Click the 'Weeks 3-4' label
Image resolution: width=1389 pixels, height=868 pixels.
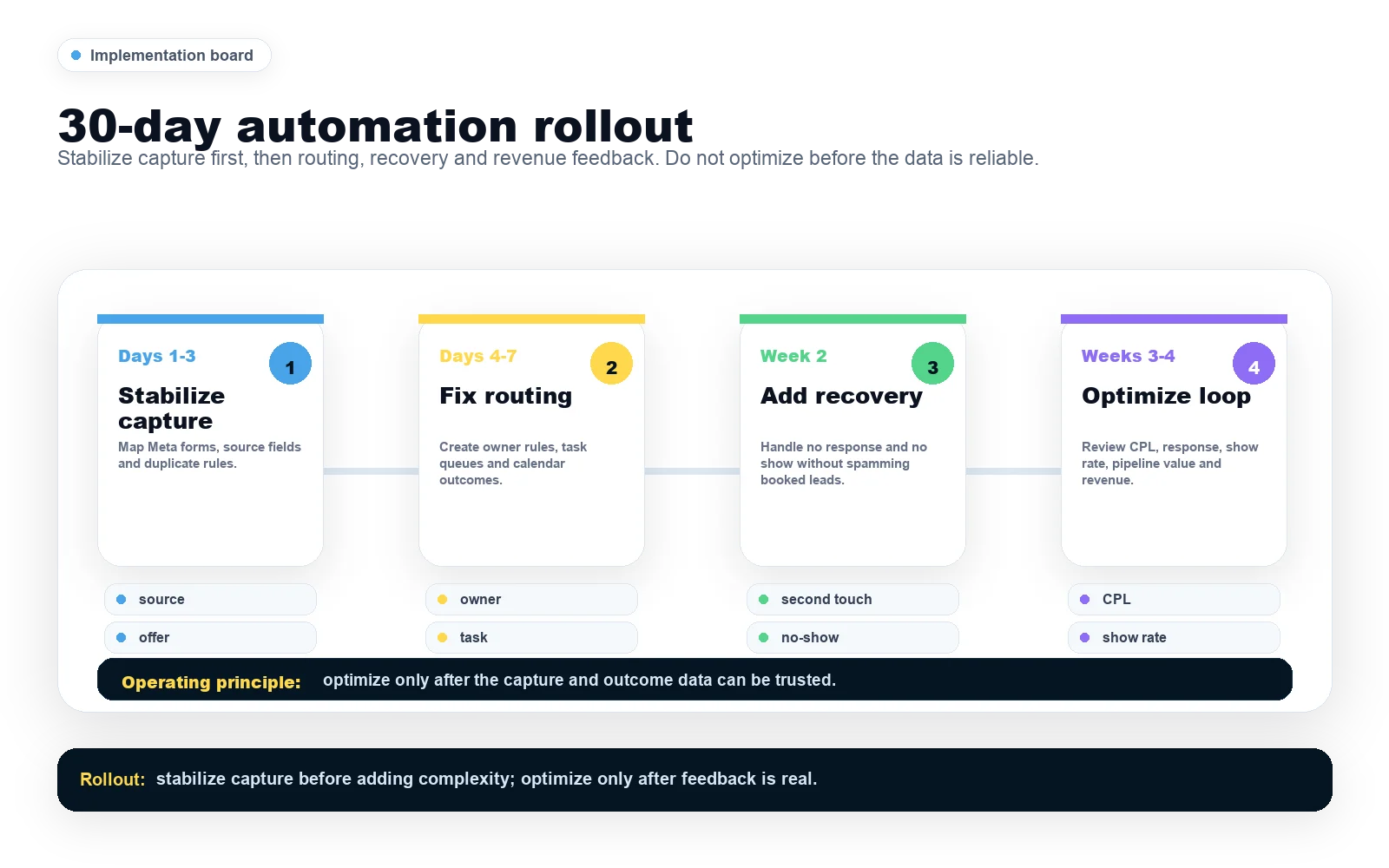click(x=1129, y=356)
